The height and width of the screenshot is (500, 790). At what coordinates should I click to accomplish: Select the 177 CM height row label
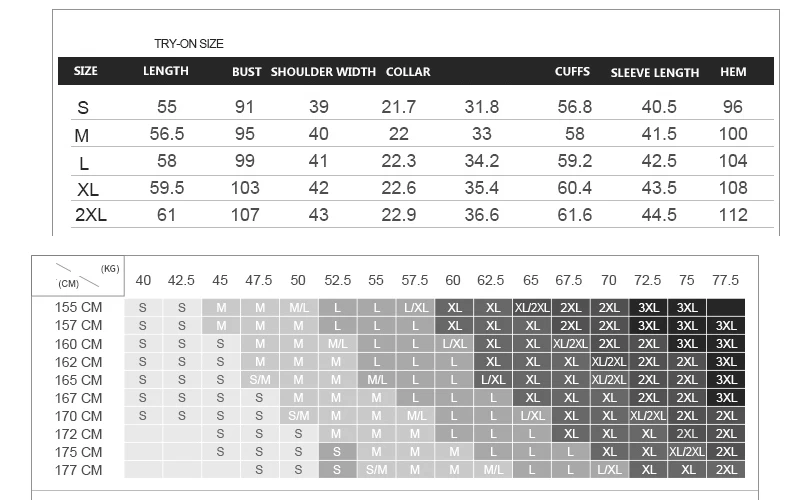click(78, 470)
